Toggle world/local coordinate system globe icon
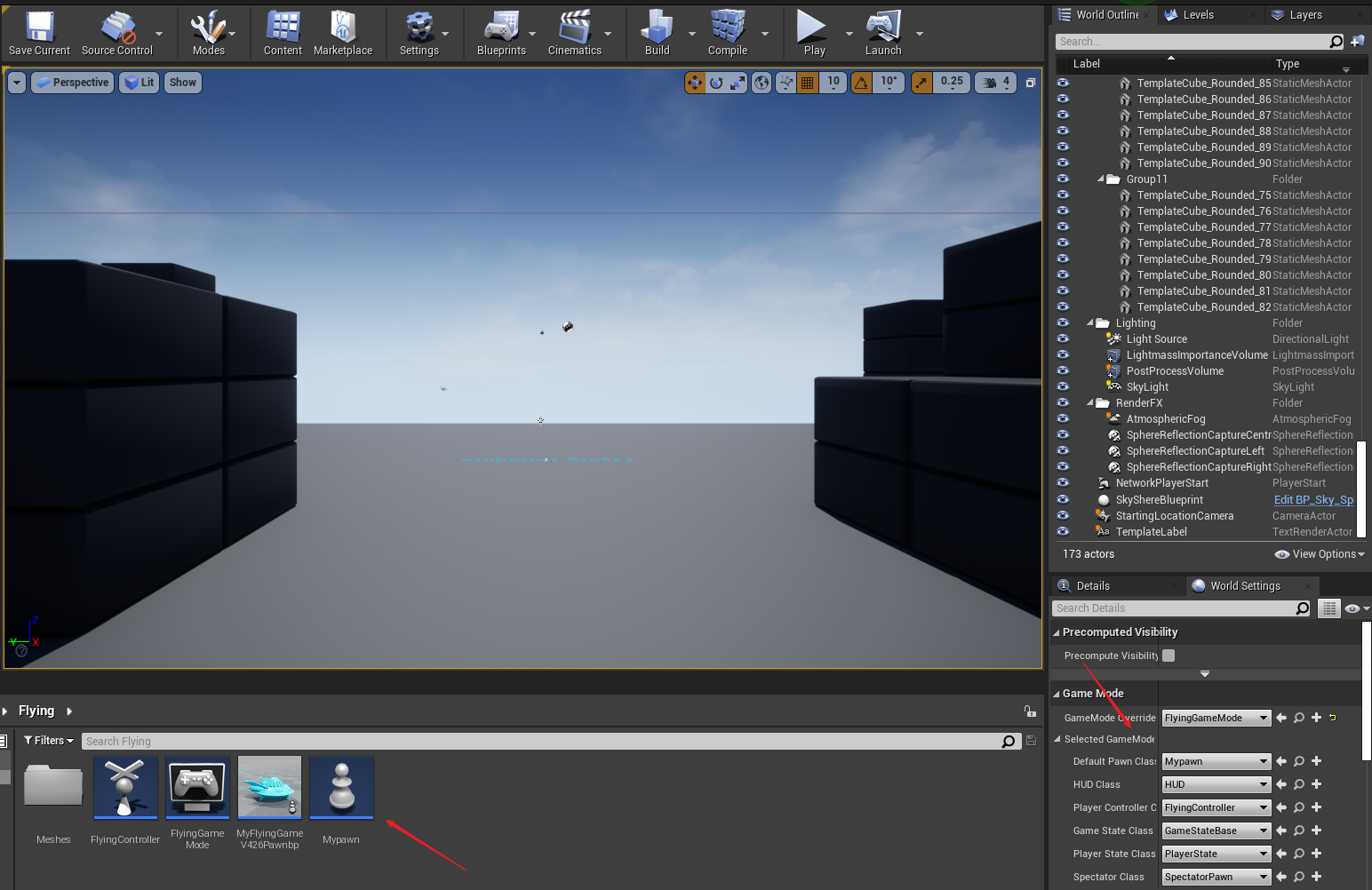1372x890 pixels. coord(762,83)
